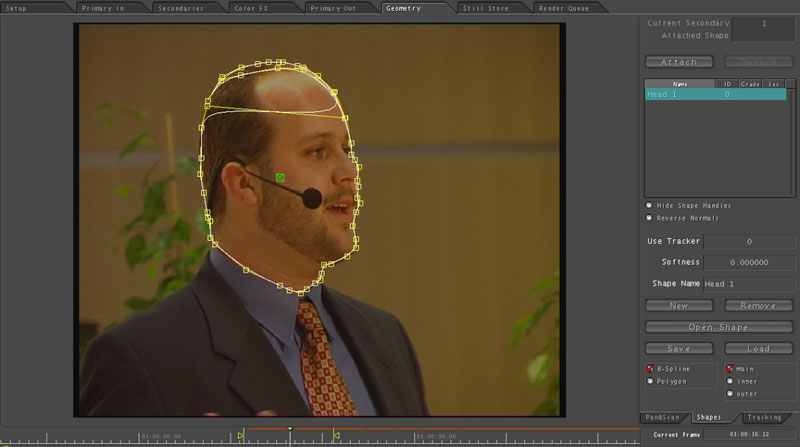This screenshot has width=800, height=447.
Task: Click the green tracker crosshair on the face
Action: pyautogui.click(x=280, y=178)
